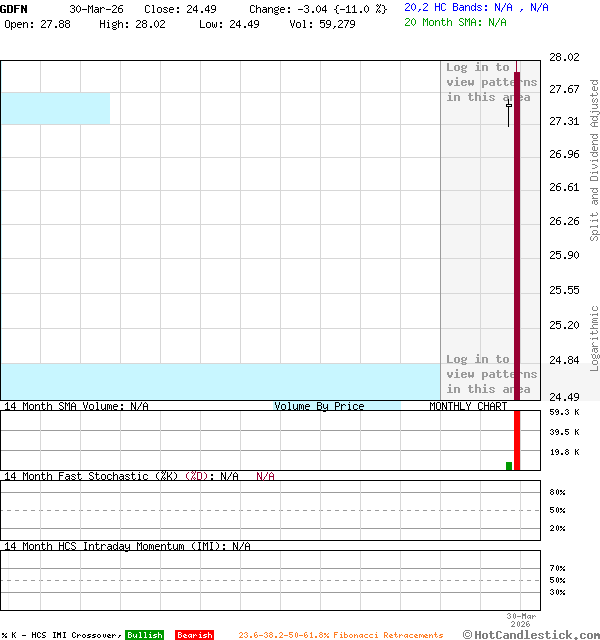Click the 30-Mar 2026 date axis label
Viewport: 600px width, 640px height.
(522, 621)
